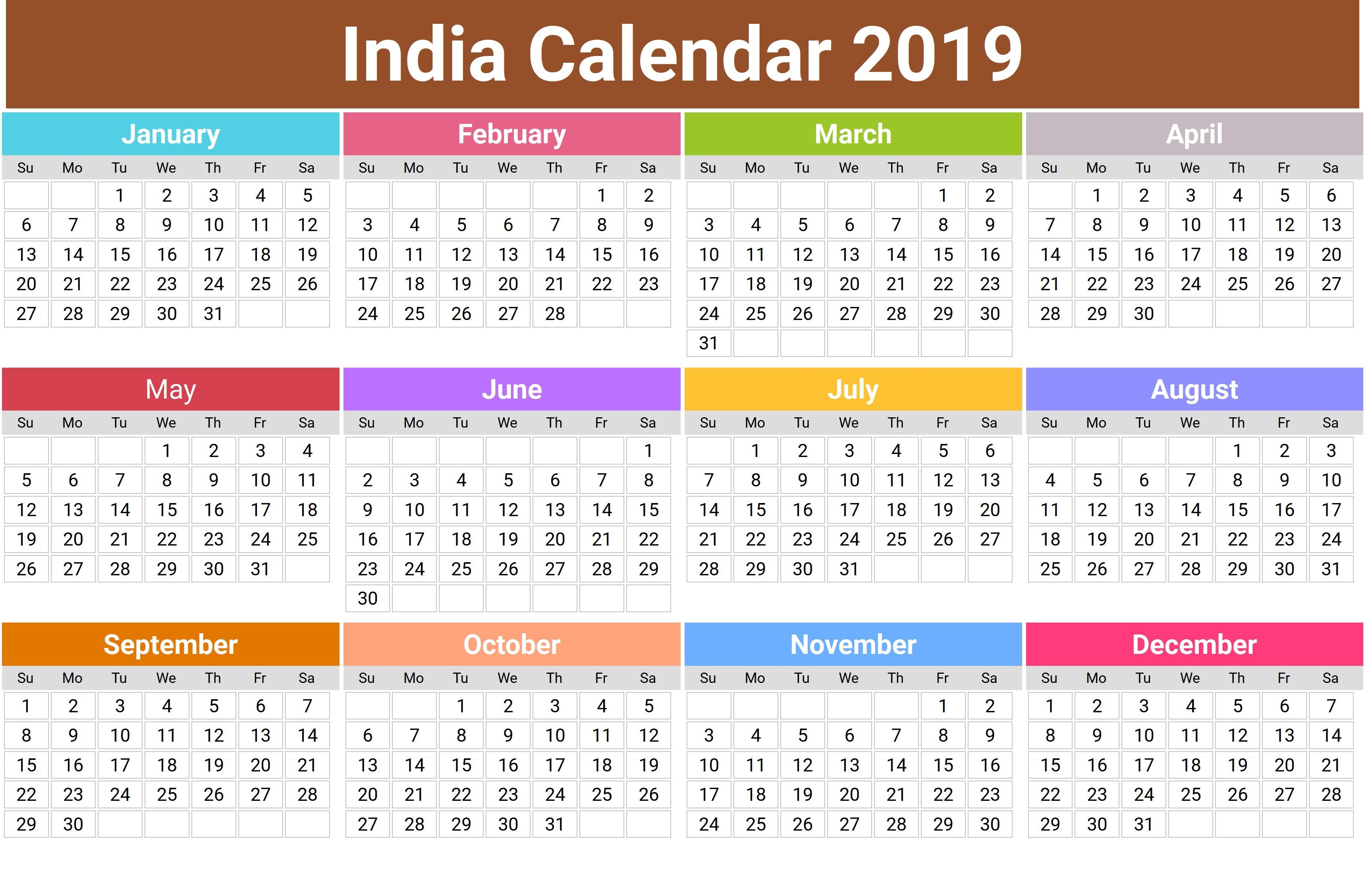The height and width of the screenshot is (885, 1372).
Task: Click the brown India Calendar 2019 header
Action: point(686,56)
